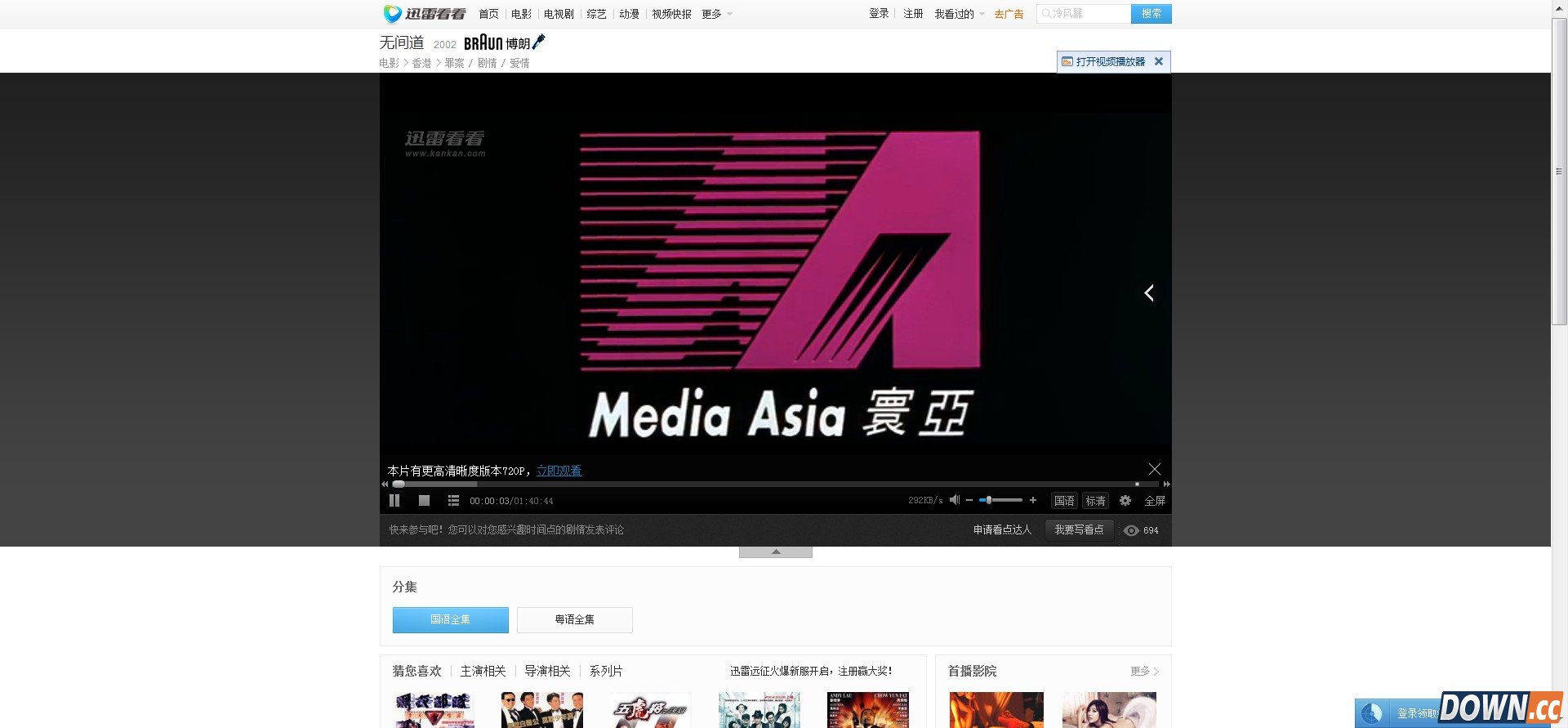
Task: Click the 去广告 link
Action: coord(1009,14)
